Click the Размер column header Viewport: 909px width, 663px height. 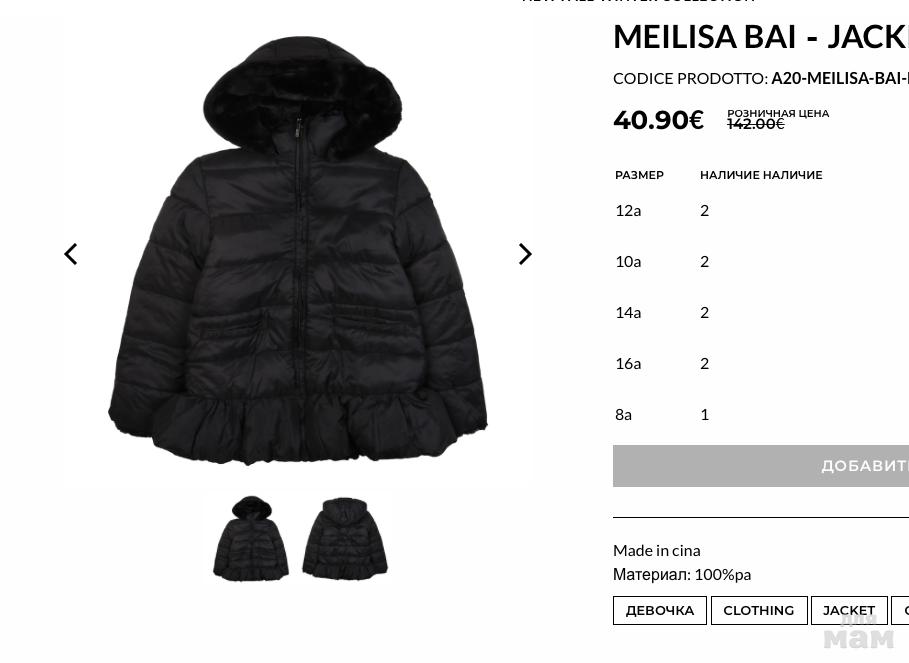(x=639, y=175)
